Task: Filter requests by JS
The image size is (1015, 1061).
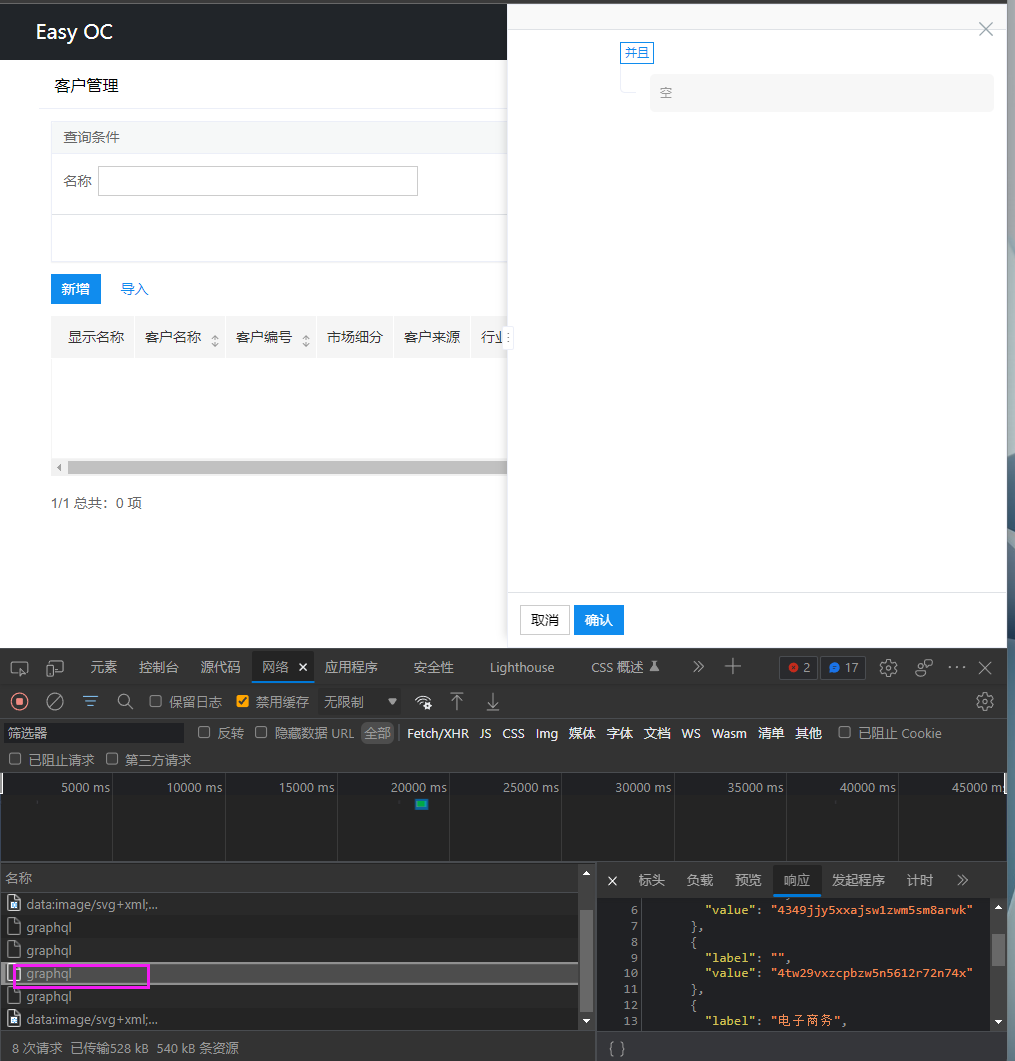Action: pyautogui.click(x=485, y=733)
